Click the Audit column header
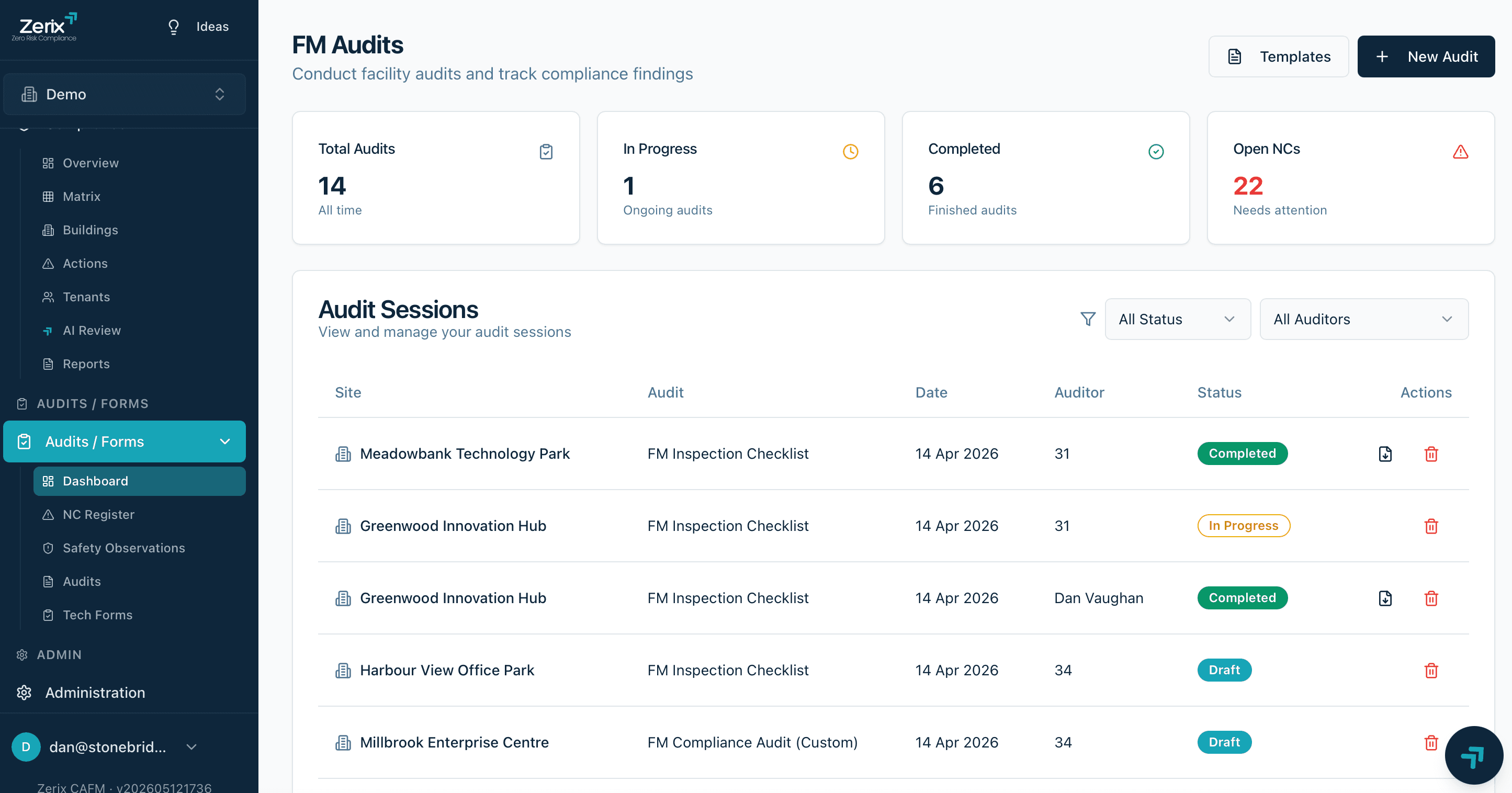Viewport: 1512px width, 793px height. 665,393
